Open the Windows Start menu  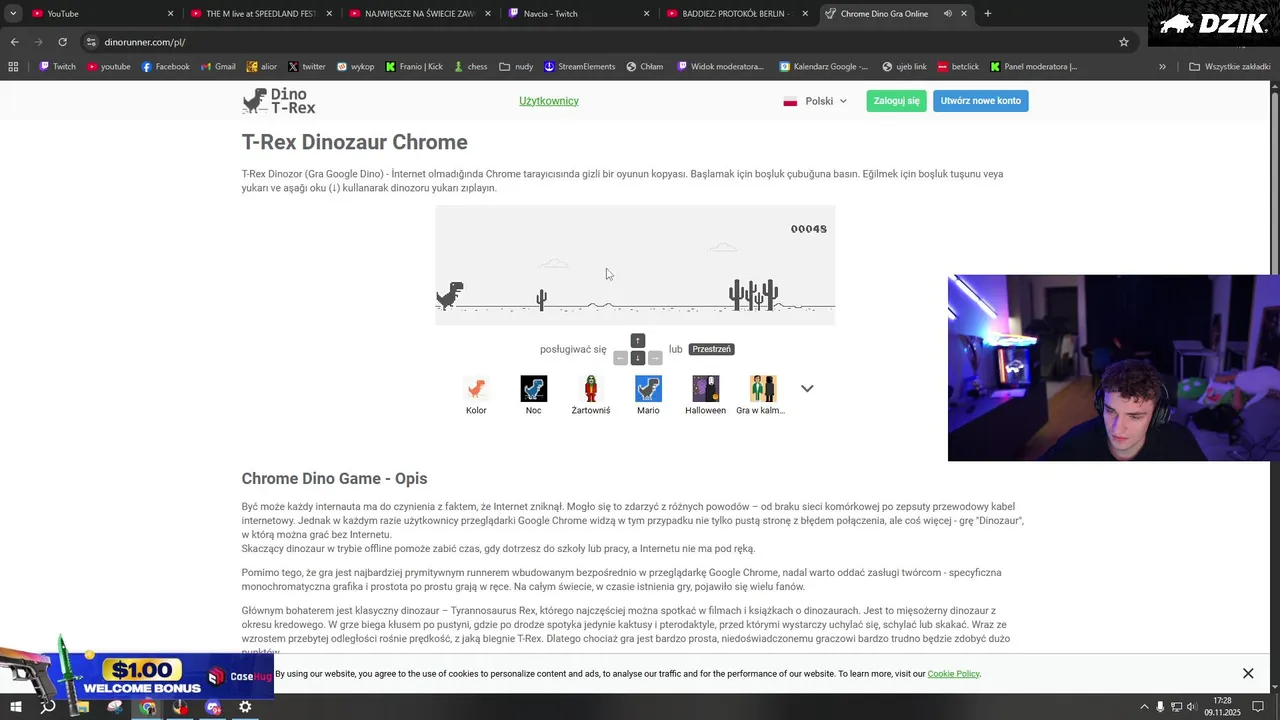click(x=16, y=707)
